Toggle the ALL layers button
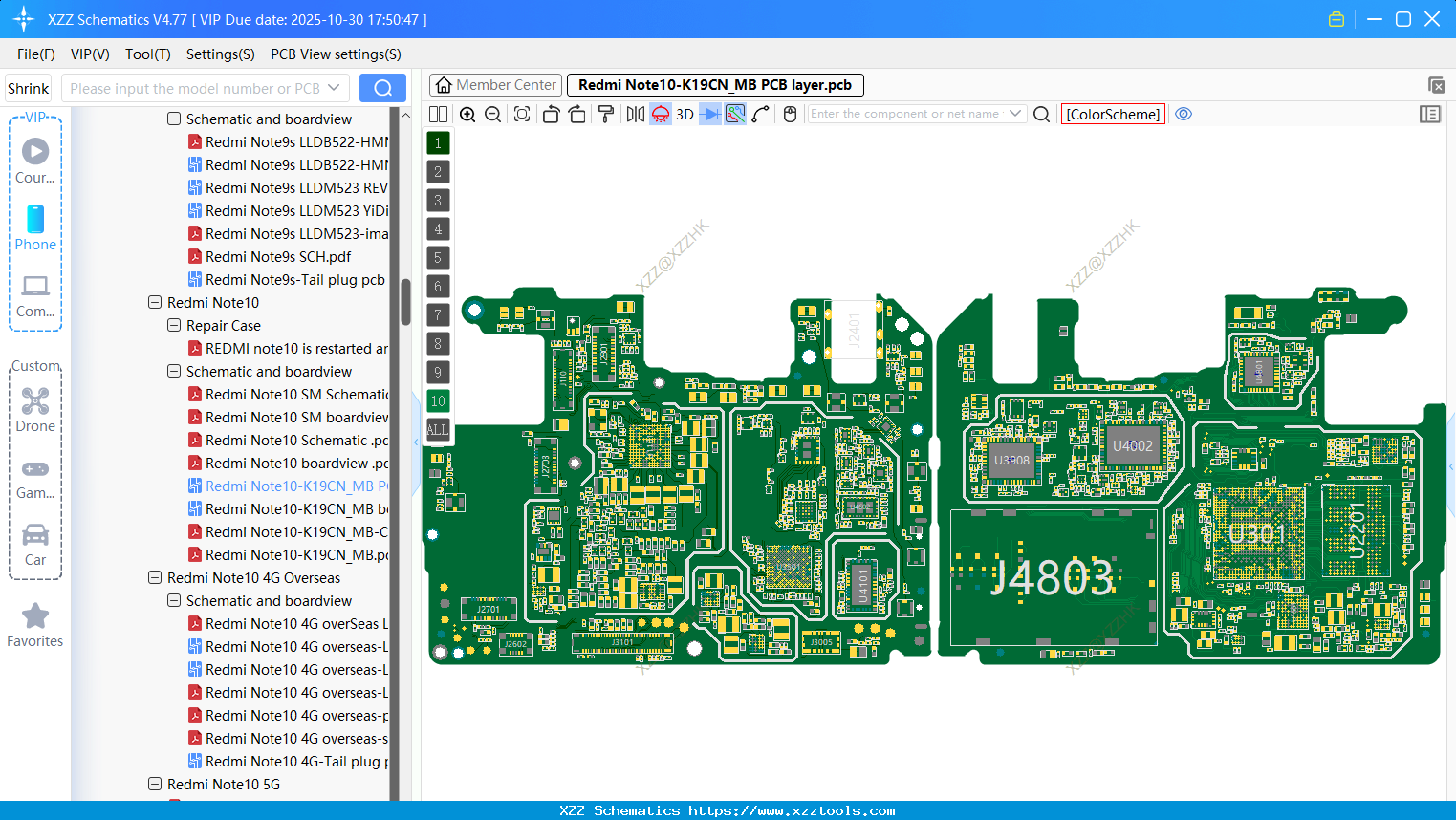 point(438,430)
